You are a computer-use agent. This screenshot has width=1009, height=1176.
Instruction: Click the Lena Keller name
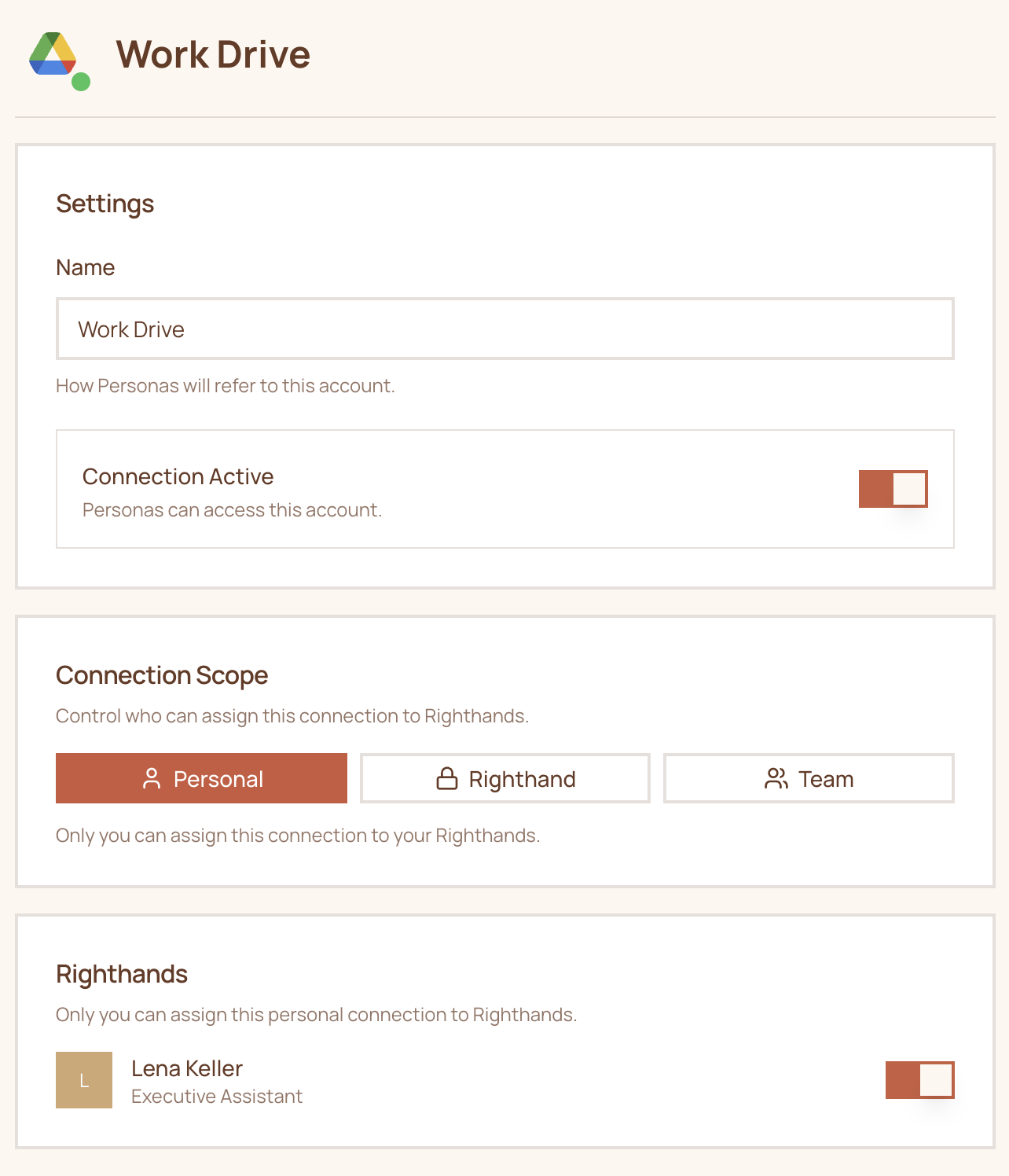click(x=187, y=1068)
